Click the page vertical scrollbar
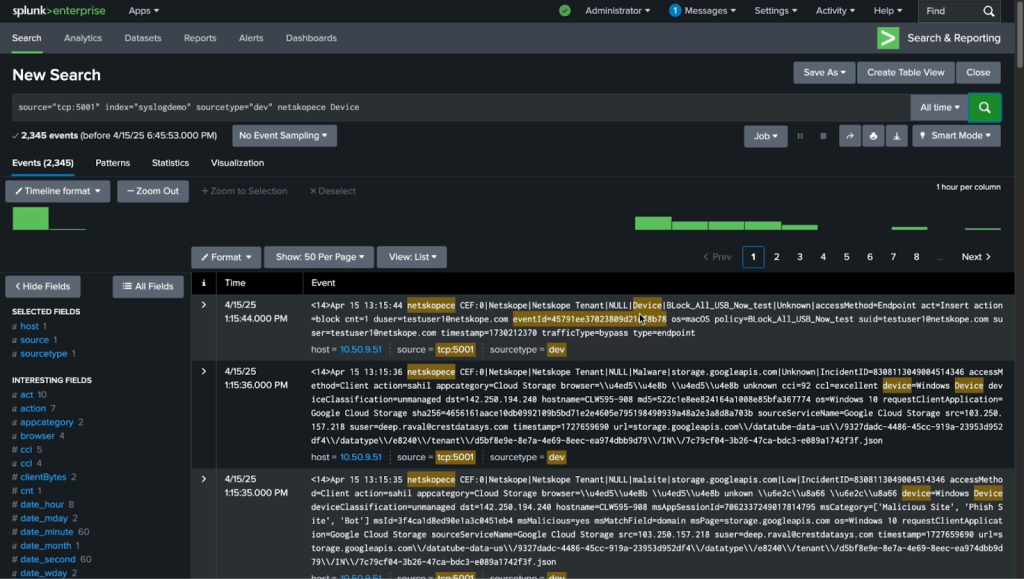Viewport: 1024px width, 579px height. (1019, 33)
